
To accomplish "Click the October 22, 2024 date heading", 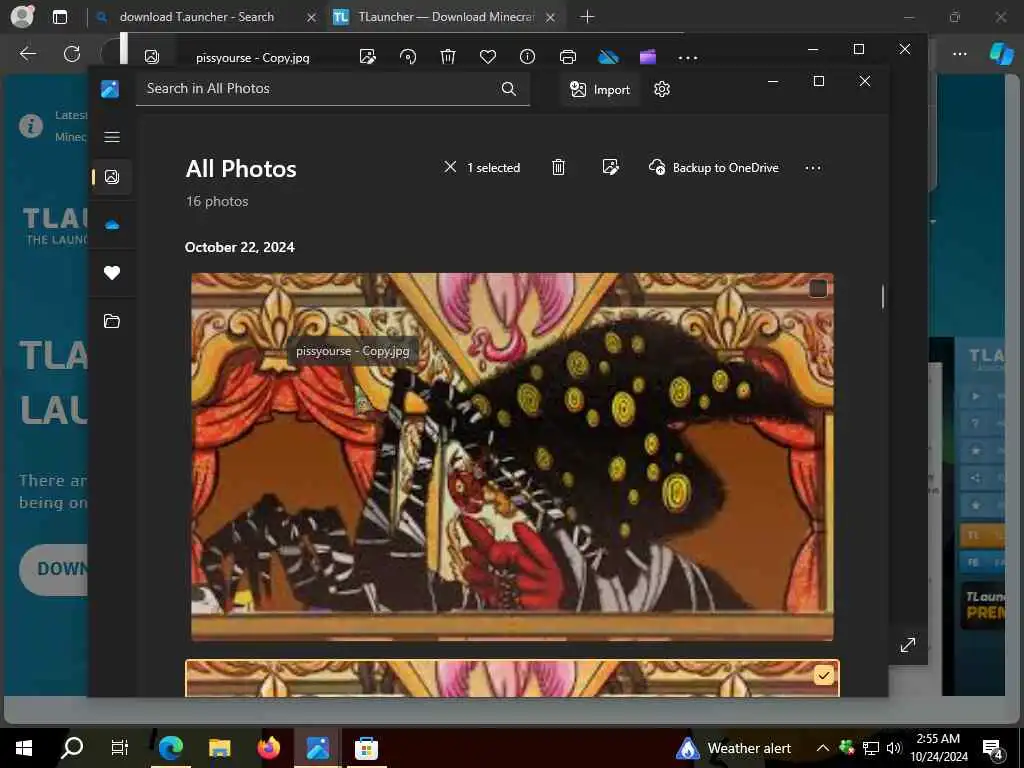I will click(240, 247).
